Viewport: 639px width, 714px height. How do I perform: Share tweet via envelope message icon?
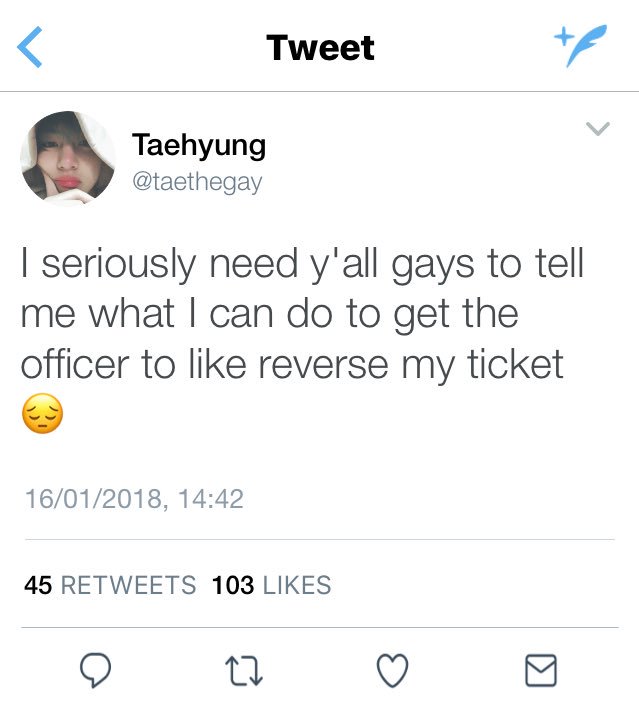coord(541,670)
